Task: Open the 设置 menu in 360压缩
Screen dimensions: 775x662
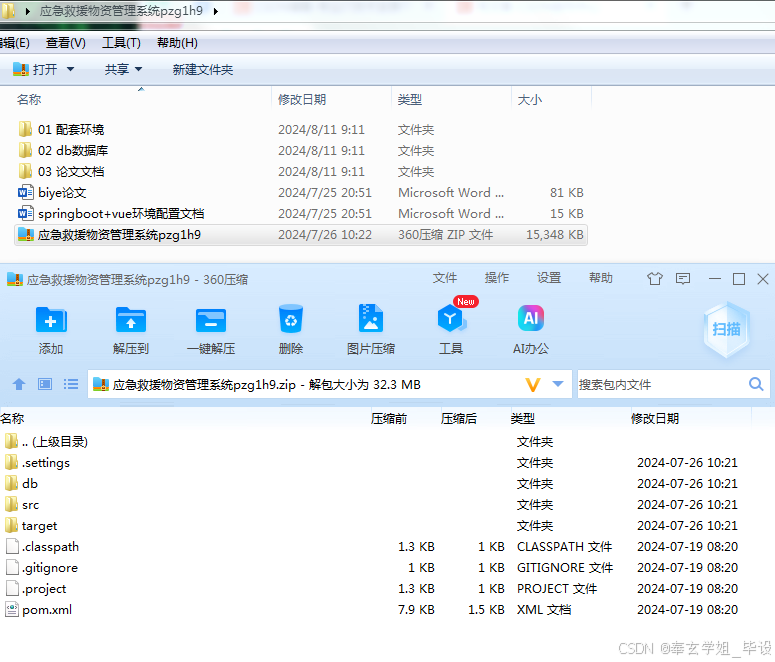Action: point(549,278)
